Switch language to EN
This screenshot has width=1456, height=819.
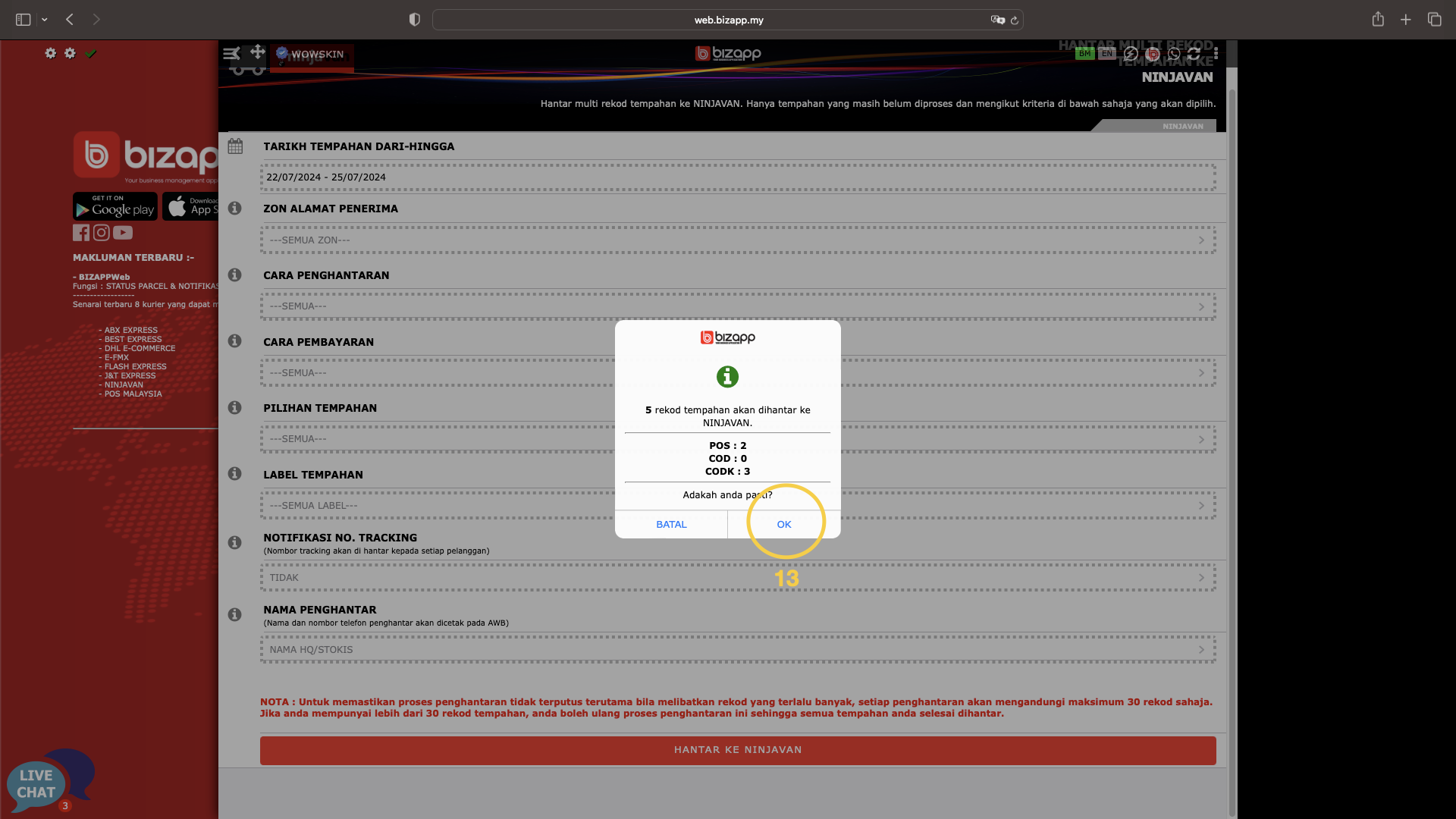tap(1106, 53)
